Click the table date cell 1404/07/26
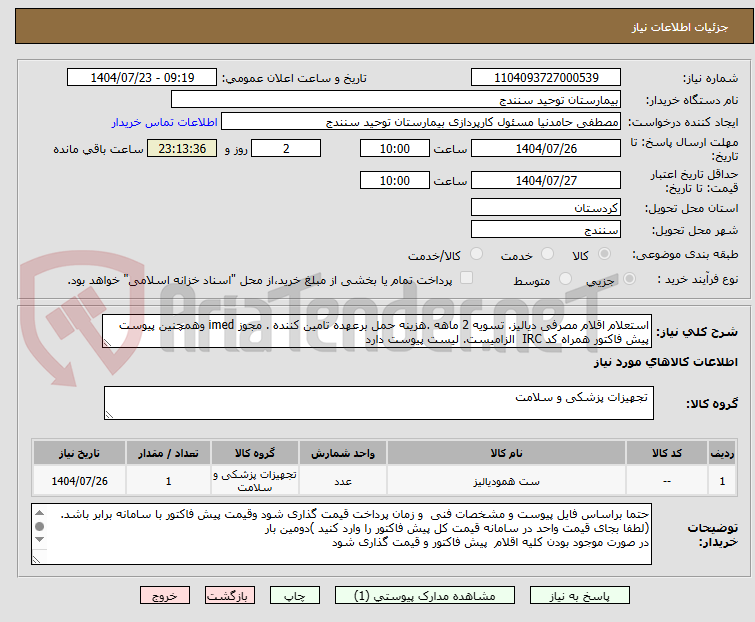Viewport: 755px width, 622px height. point(79,481)
